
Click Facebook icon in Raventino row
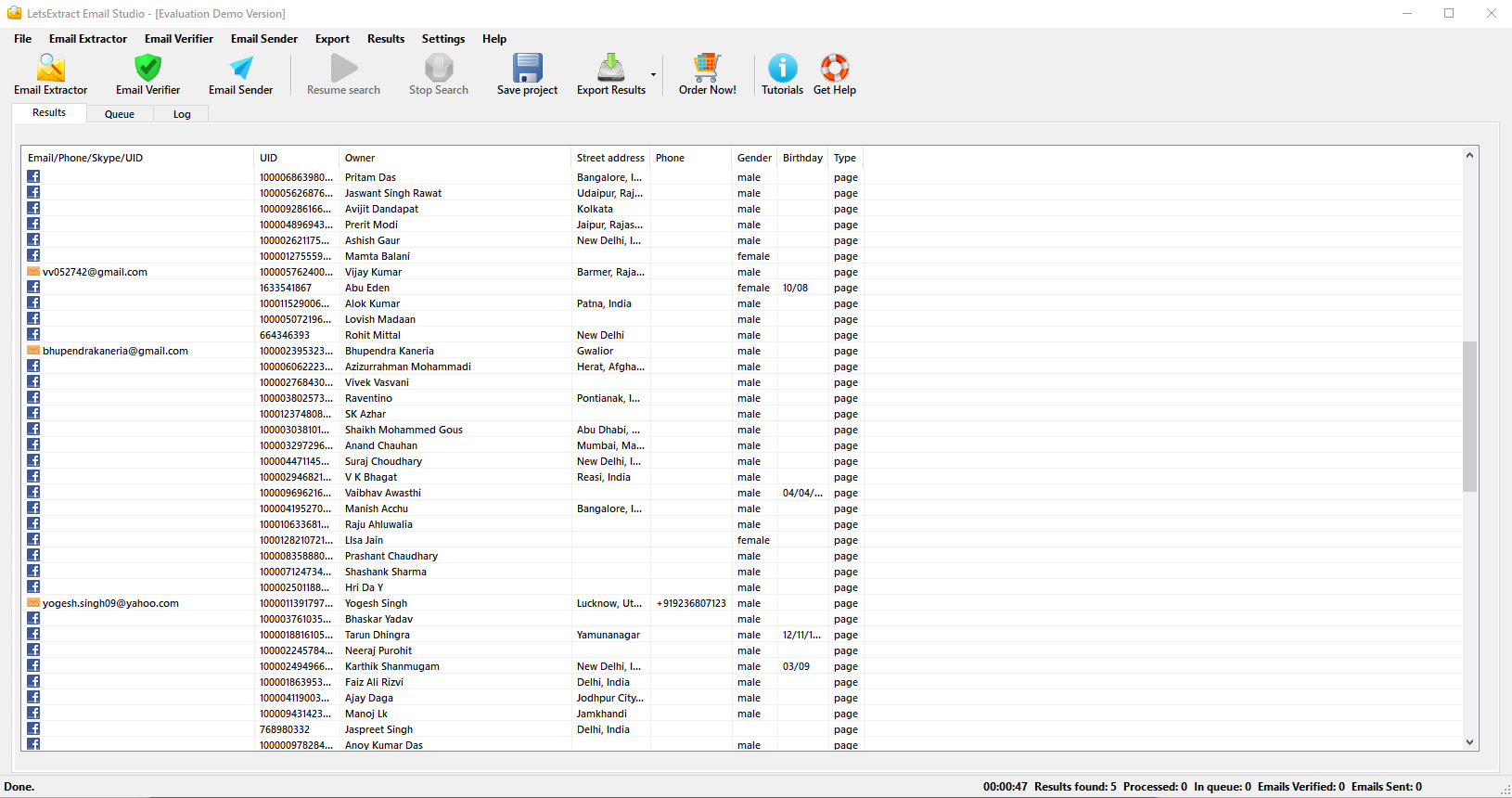(x=33, y=397)
